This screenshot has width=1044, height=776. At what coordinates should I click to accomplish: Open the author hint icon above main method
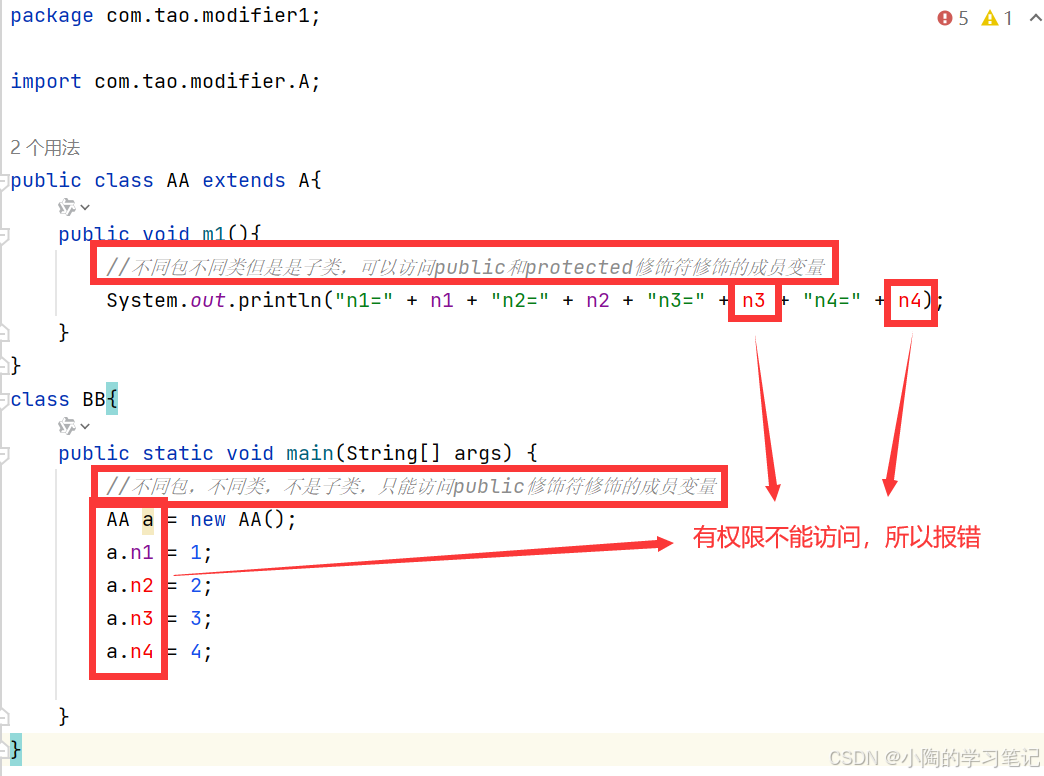point(66,426)
